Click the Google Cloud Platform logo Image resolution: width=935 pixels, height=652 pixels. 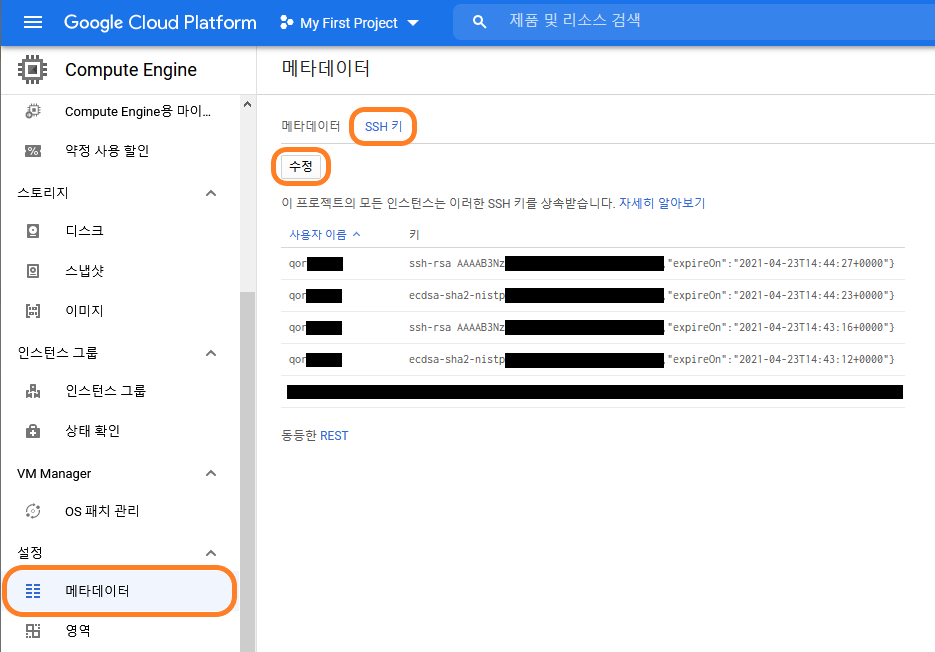point(160,23)
